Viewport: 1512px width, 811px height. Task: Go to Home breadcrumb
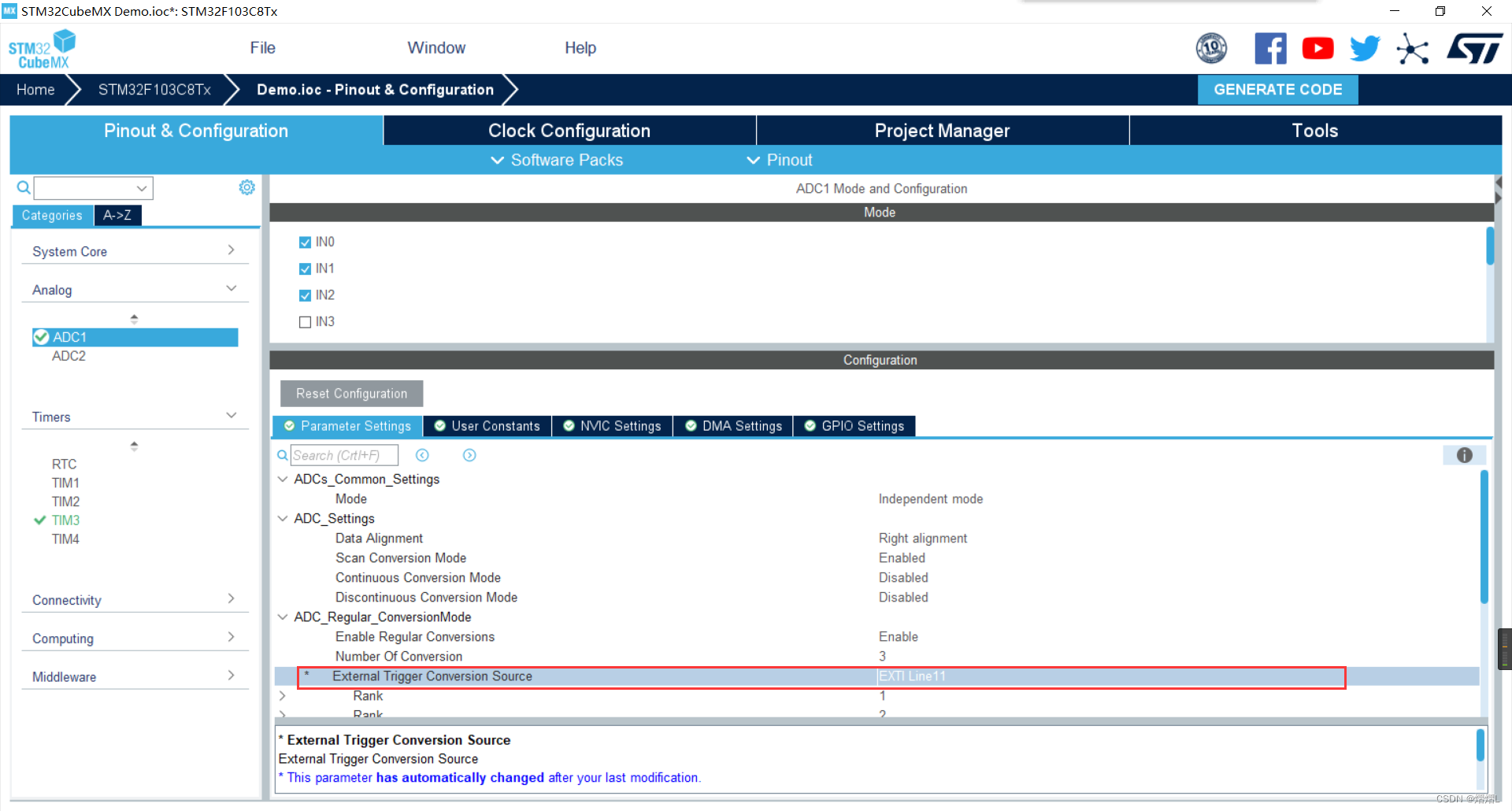tap(35, 90)
